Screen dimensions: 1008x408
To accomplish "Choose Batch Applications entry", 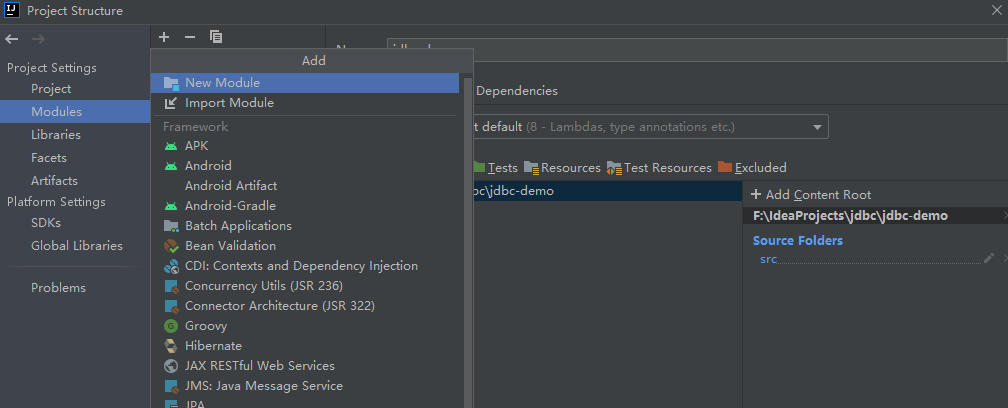I will coord(305,226).
